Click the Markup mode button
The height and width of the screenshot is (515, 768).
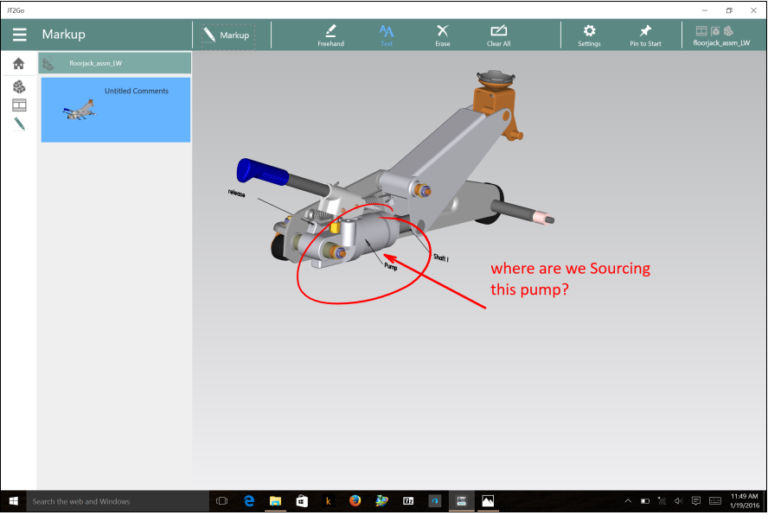227,35
